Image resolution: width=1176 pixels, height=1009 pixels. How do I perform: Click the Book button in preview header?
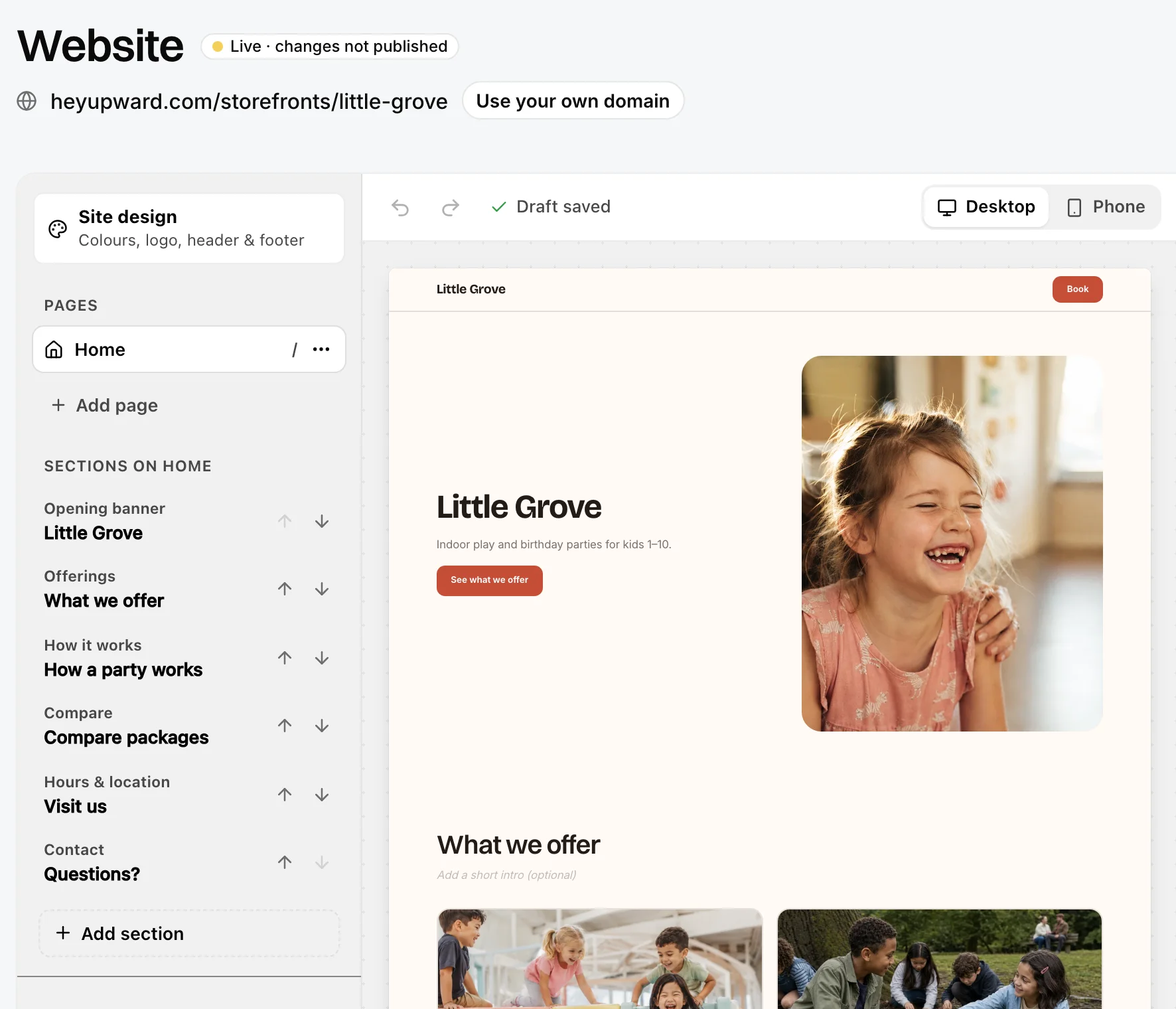click(1077, 289)
